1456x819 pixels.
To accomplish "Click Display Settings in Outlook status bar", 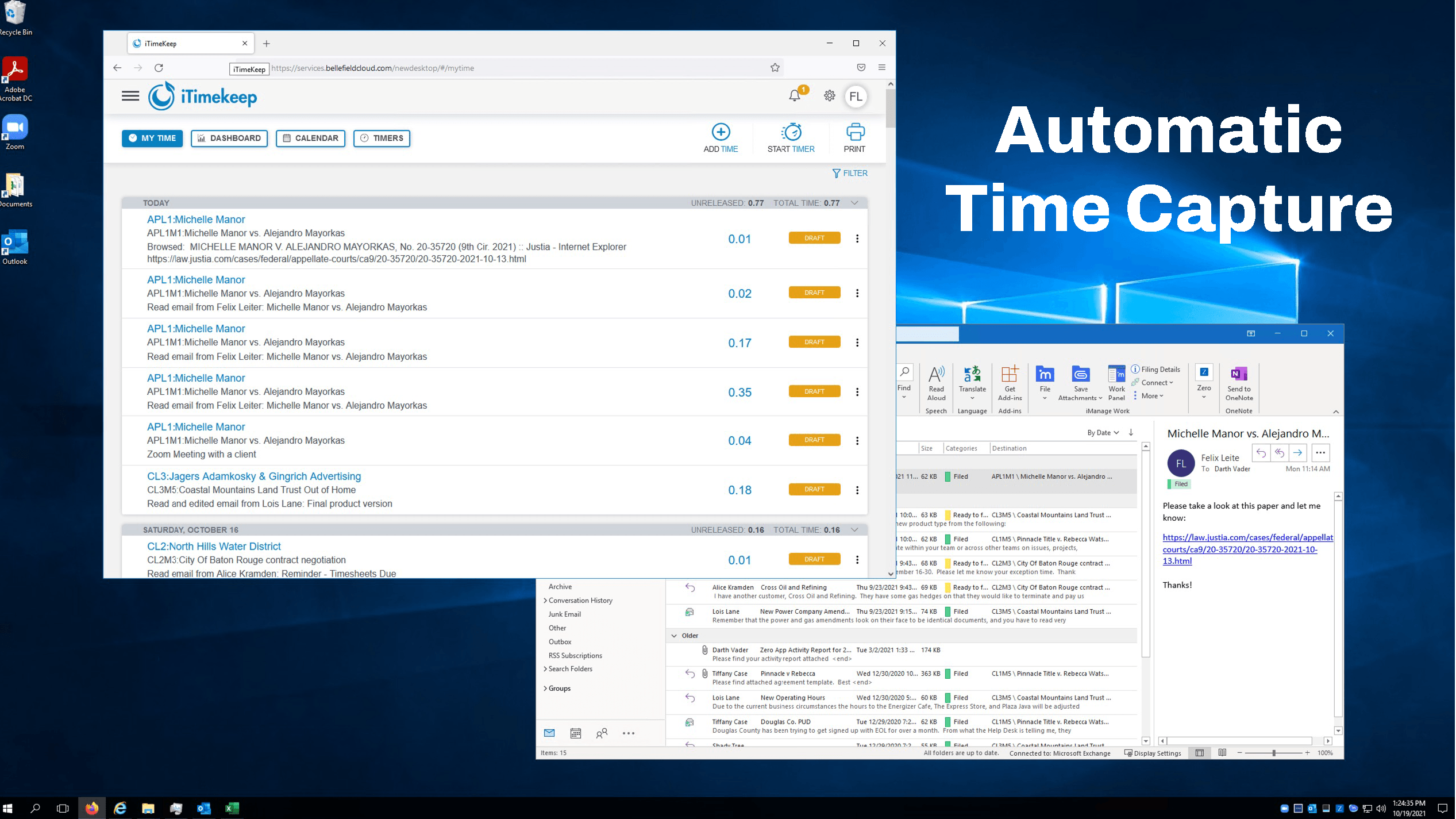I will click(1153, 753).
